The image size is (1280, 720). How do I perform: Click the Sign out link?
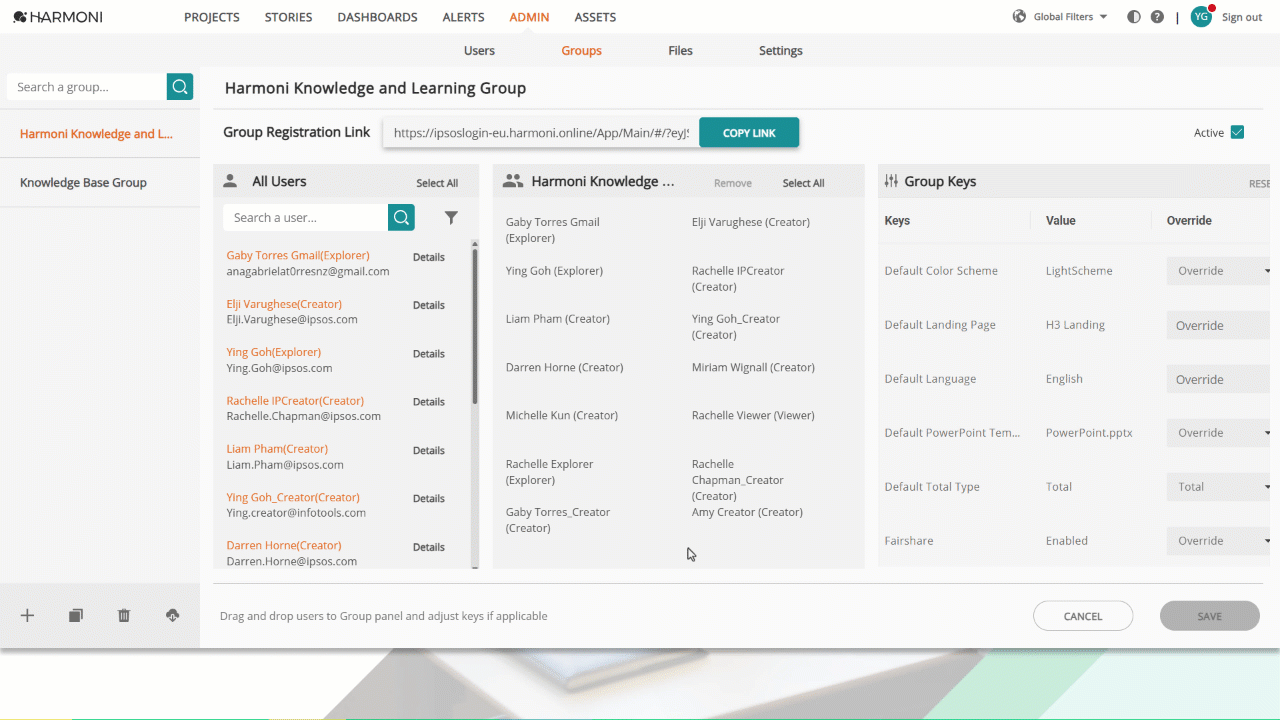coord(1241,17)
